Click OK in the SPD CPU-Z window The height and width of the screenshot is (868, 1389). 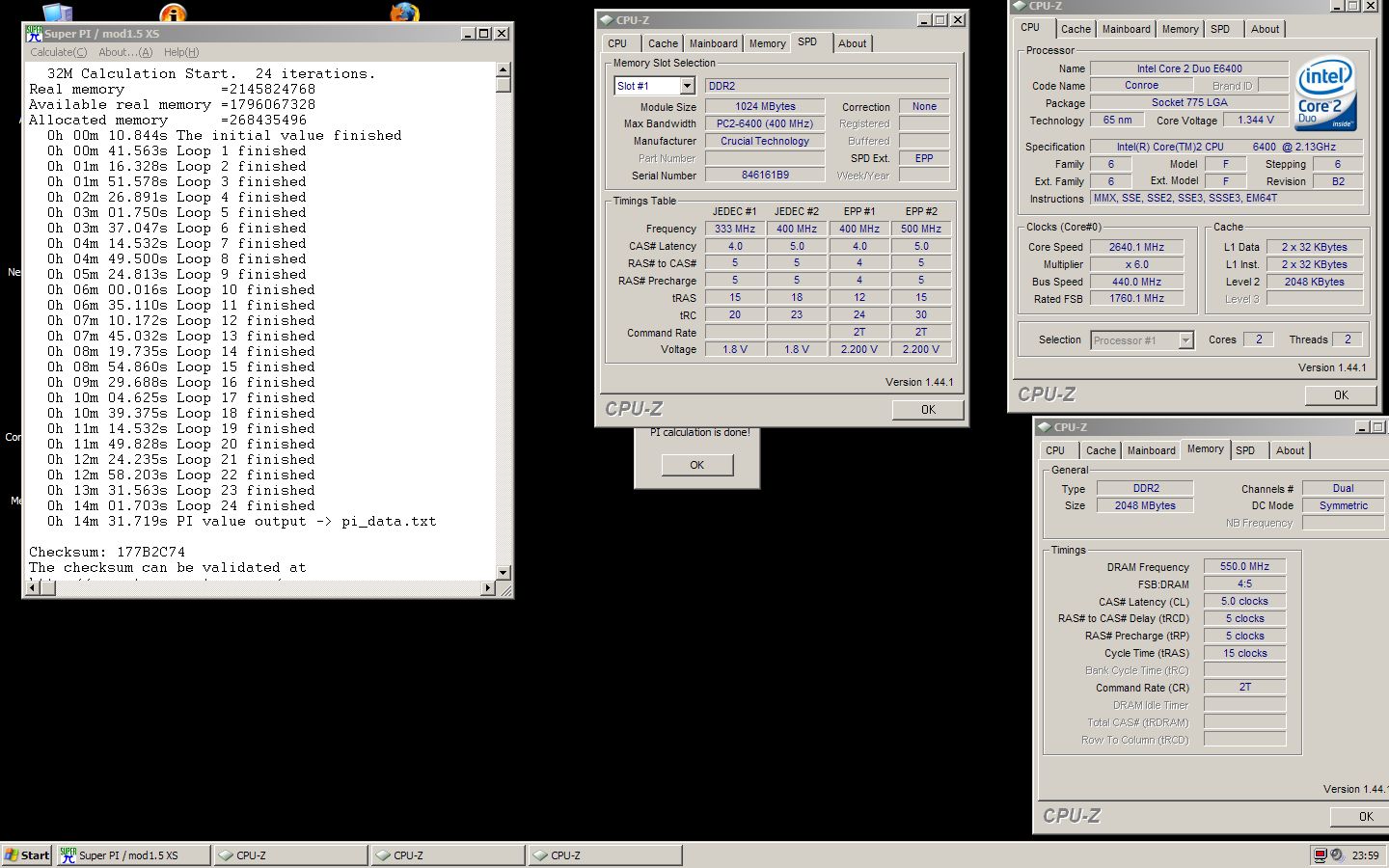(x=928, y=409)
